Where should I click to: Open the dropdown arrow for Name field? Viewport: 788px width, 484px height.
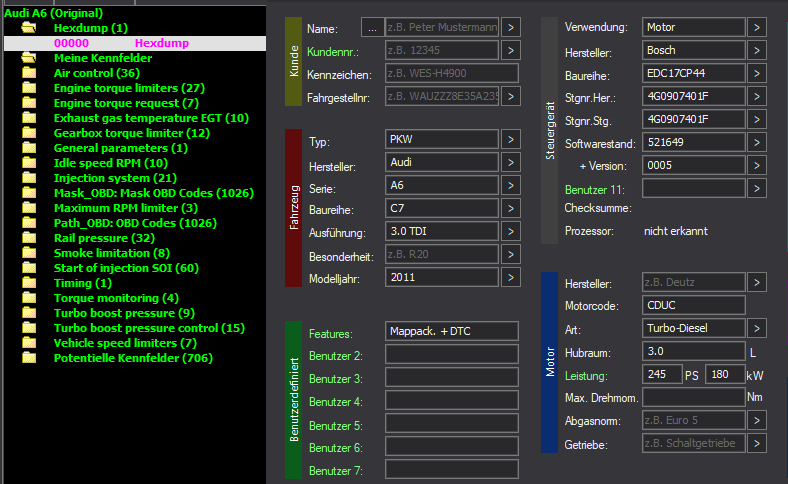tap(511, 27)
